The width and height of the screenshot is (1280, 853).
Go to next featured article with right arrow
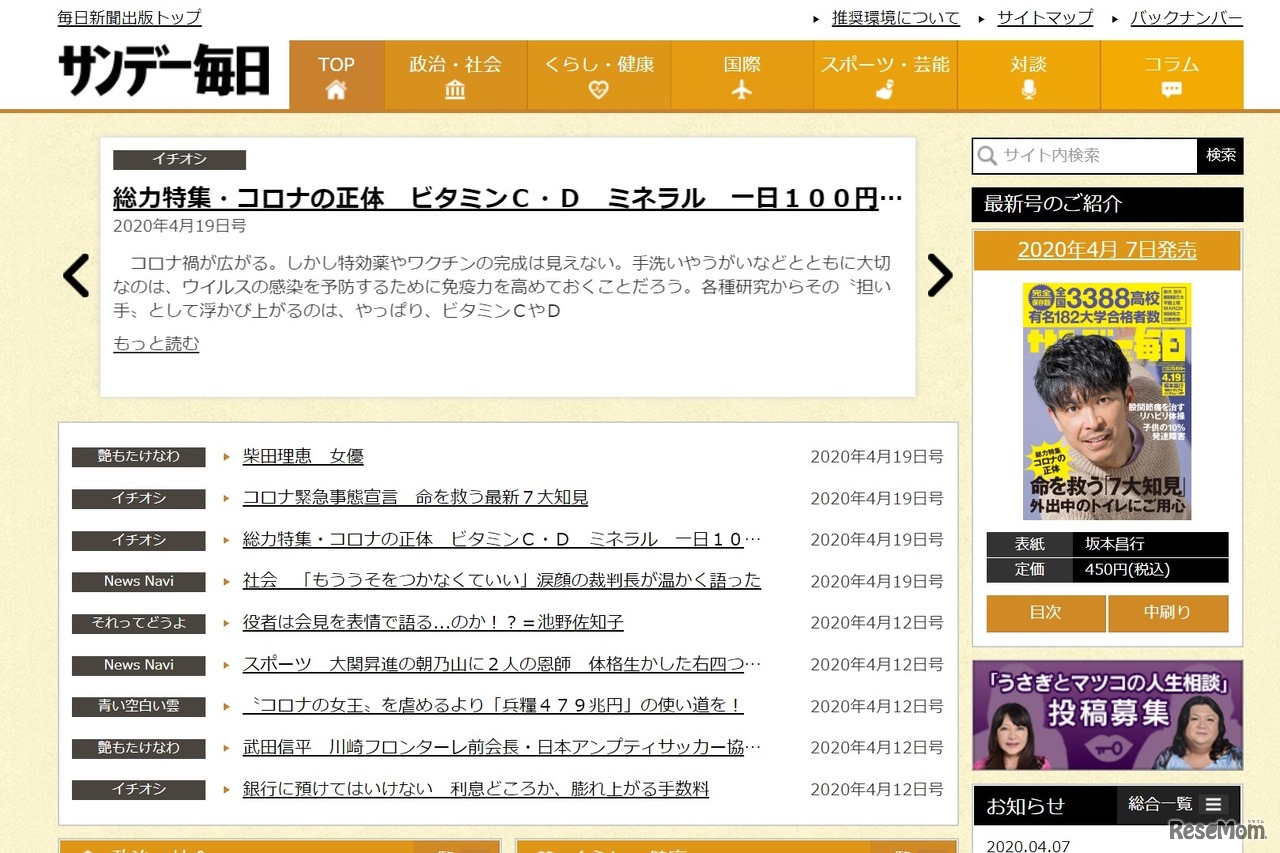click(x=939, y=276)
